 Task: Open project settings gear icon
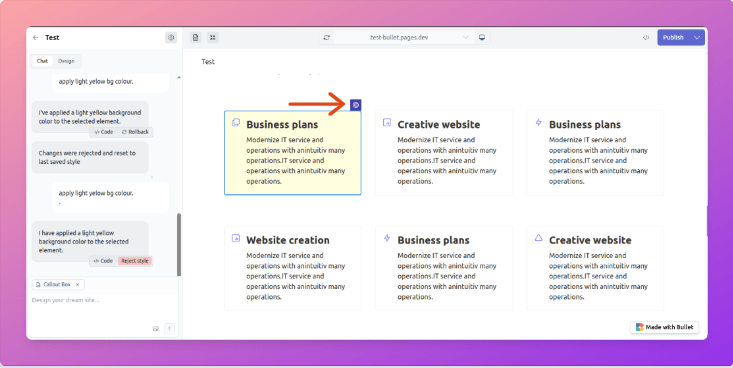tap(171, 37)
